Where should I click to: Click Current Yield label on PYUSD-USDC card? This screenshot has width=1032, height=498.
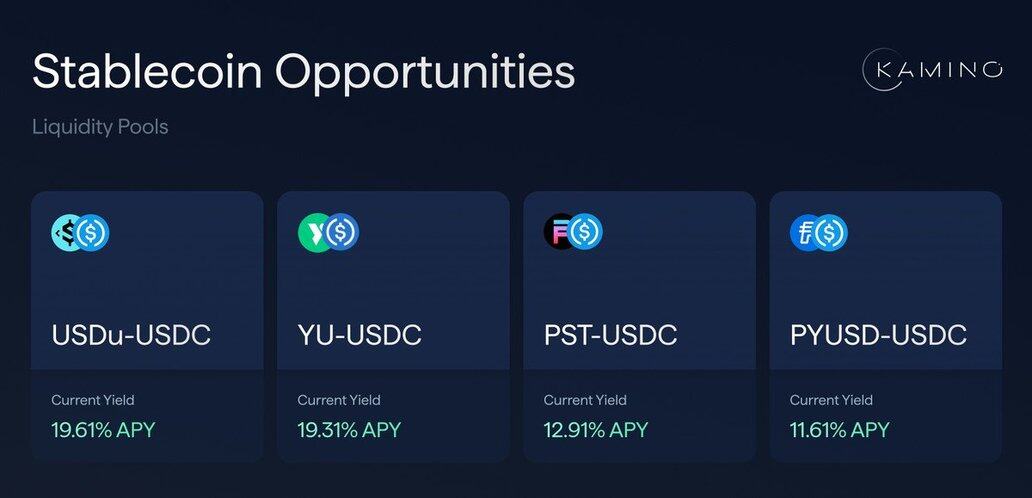pos(831,400)
